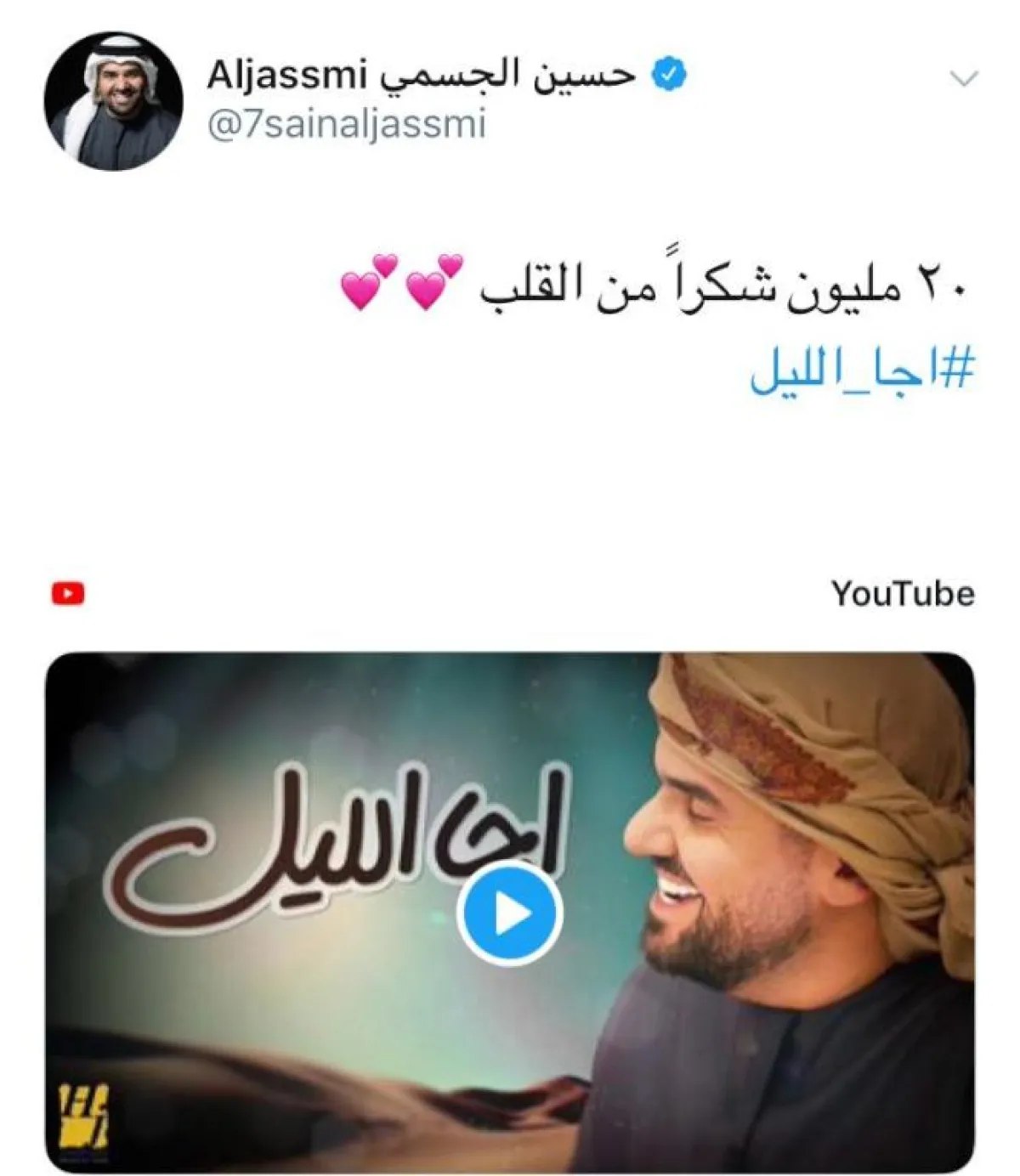The height and width of the screenshot is (1176, 1020).
Task: Open the @7sainaljassmi handle
Action: (x=347, y=124)
